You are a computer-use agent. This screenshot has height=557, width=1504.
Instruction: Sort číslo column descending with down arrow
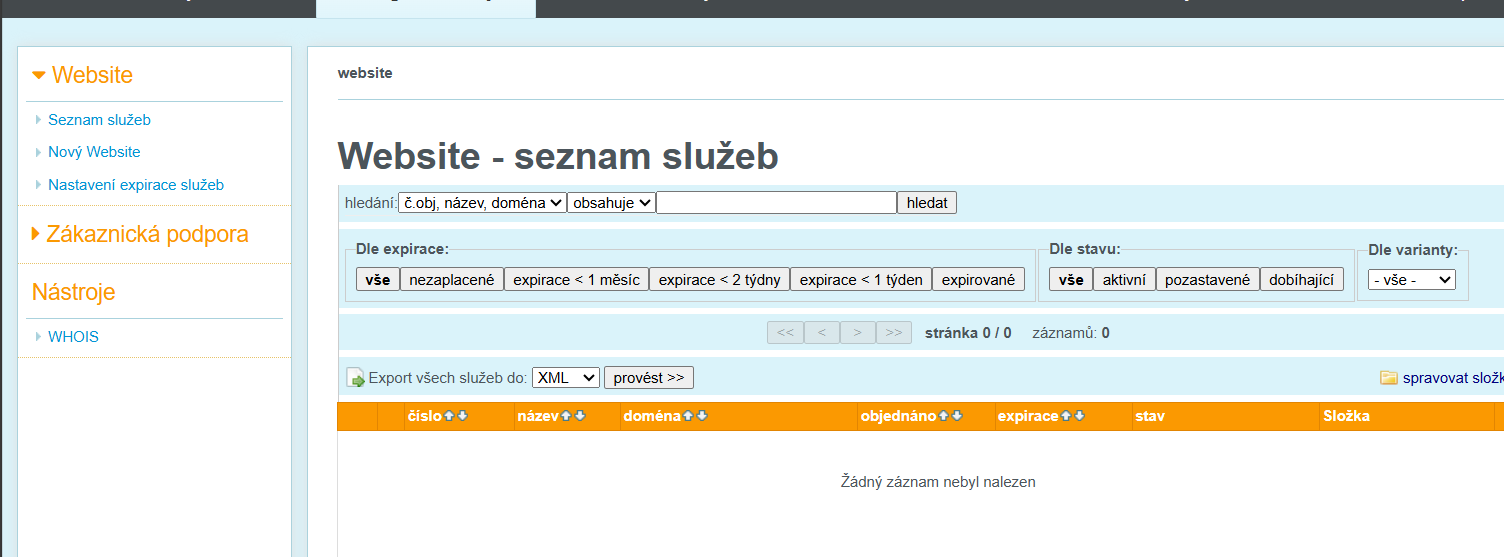(x=462, y=416)
